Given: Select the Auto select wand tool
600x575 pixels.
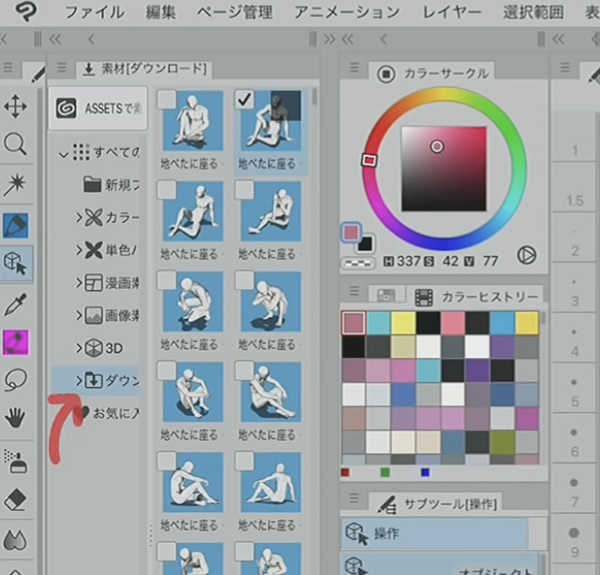Looking at the screenshot, I should [x=16, y=184].
